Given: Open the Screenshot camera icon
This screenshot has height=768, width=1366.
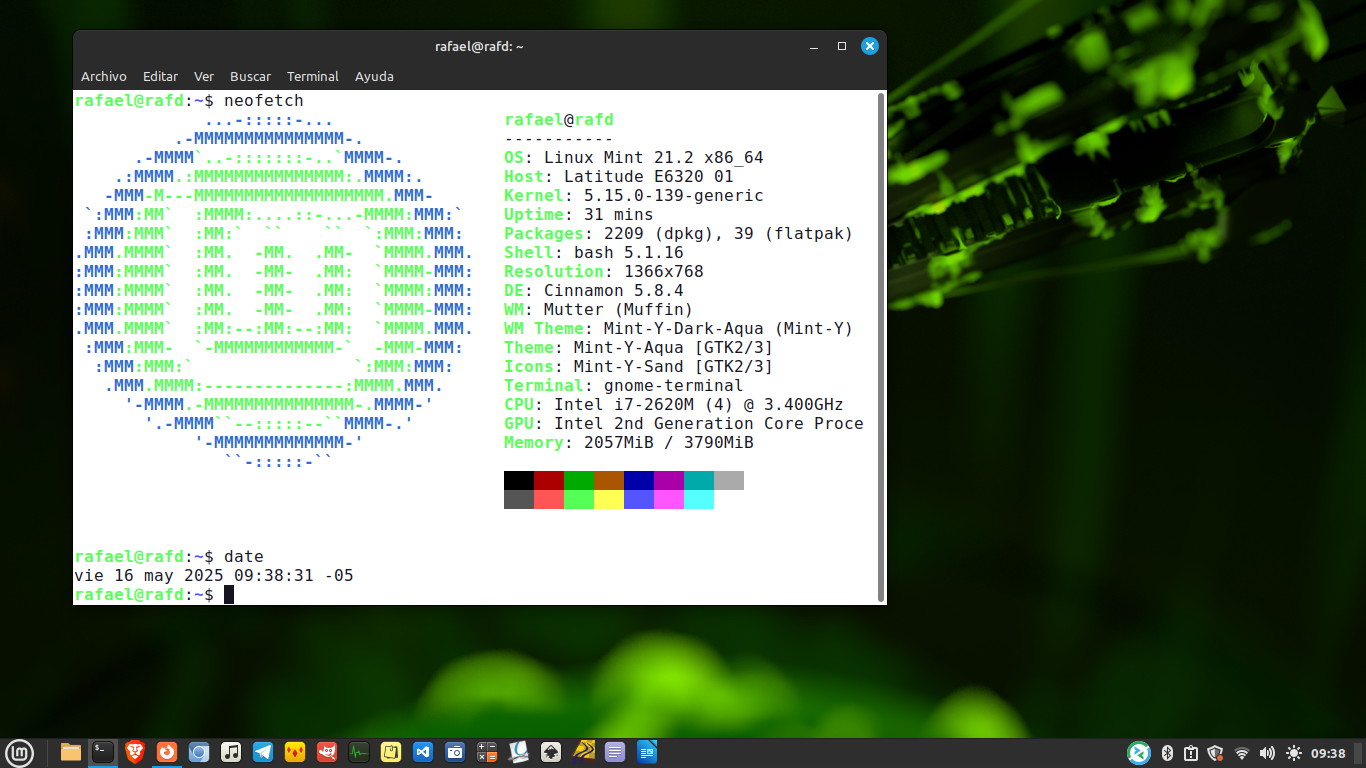Looking at the screenshot, I should pos(455,752).
